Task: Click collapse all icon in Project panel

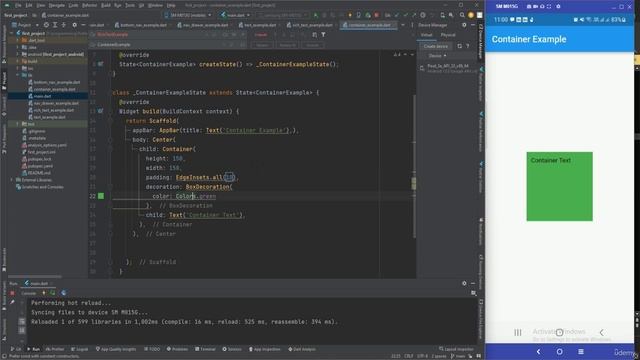Action: click(64, 25)
